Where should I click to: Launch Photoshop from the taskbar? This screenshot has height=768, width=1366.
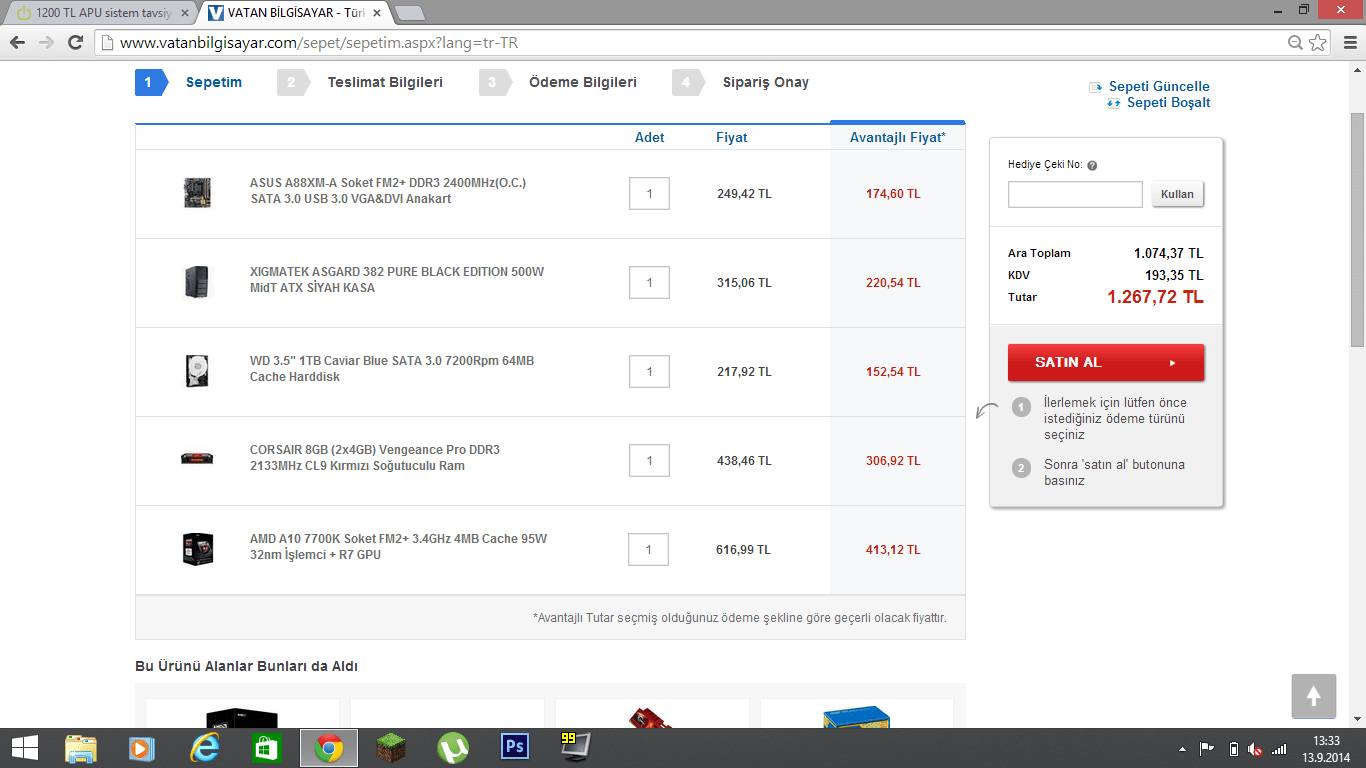pos(515,748)
